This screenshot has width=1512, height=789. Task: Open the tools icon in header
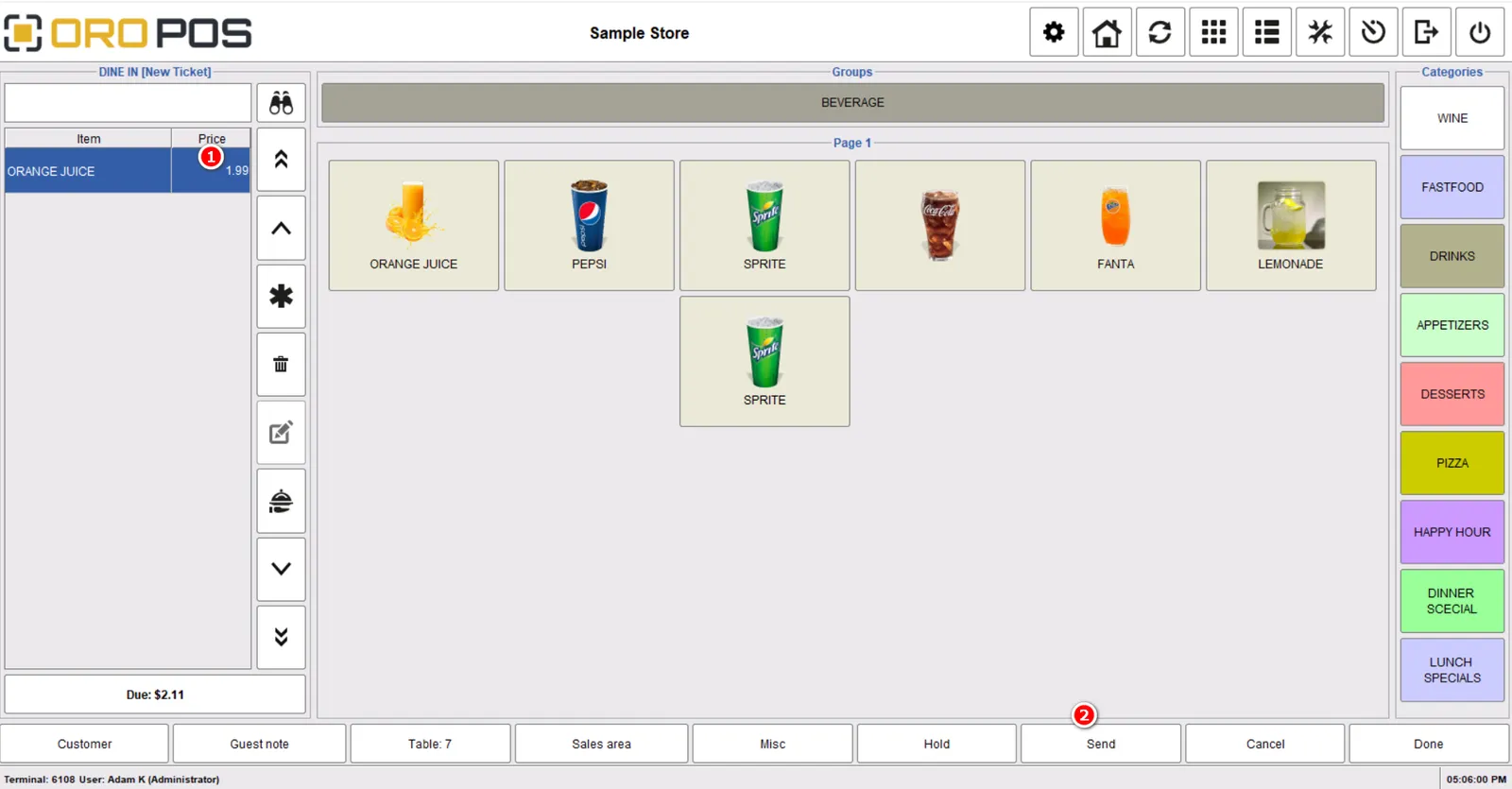(1320, 33)
